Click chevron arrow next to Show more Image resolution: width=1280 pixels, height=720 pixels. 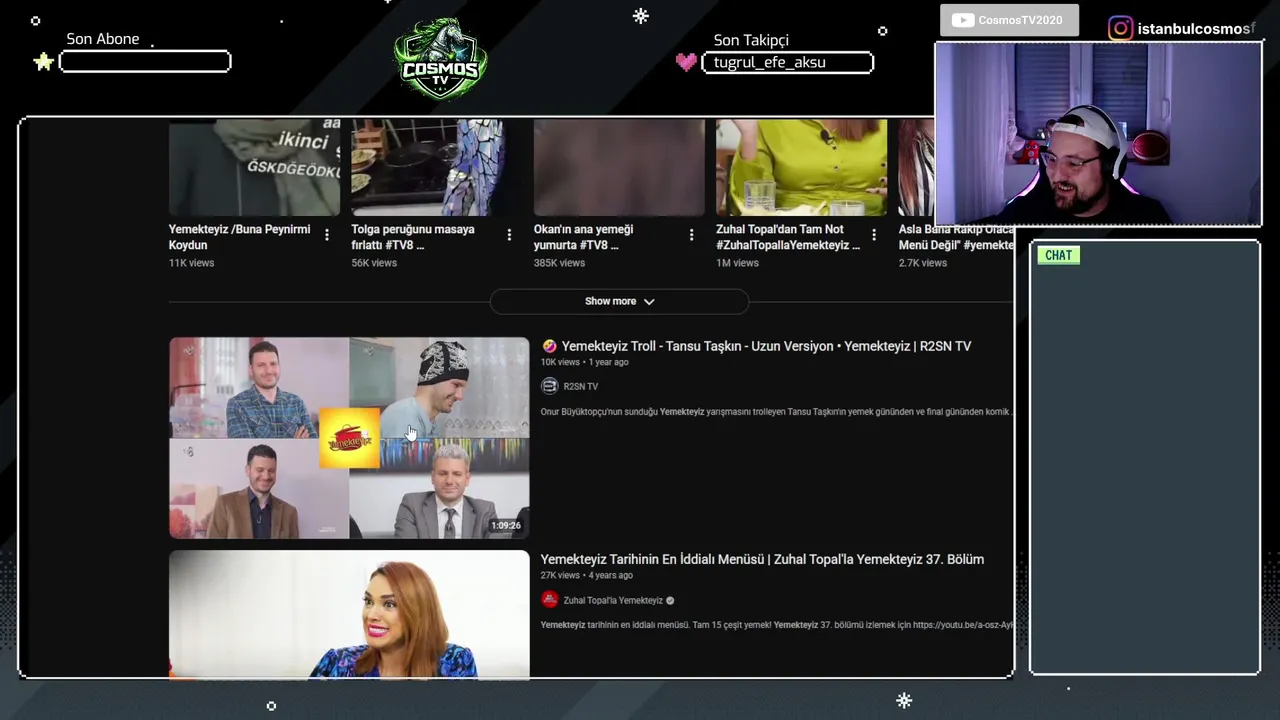(649, 301)
